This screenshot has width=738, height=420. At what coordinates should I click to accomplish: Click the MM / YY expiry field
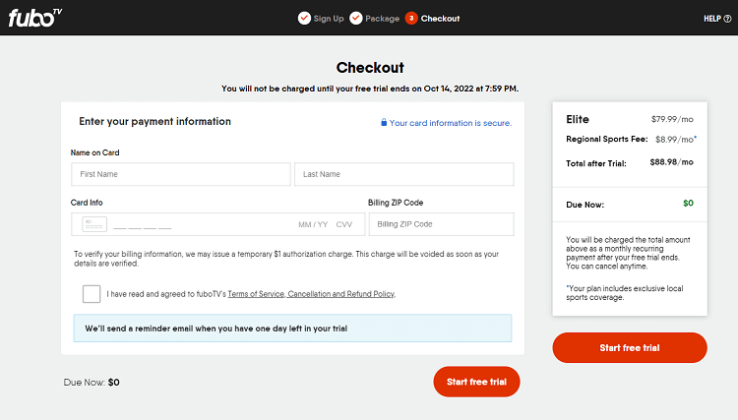pos(313,225)
